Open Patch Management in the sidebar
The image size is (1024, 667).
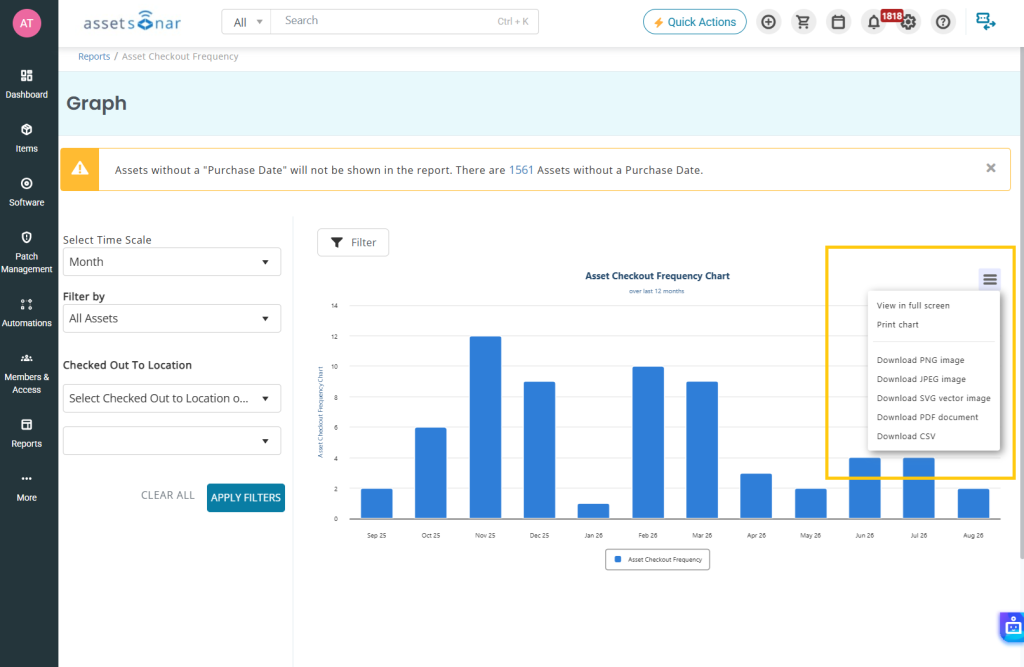coord(26,252)
